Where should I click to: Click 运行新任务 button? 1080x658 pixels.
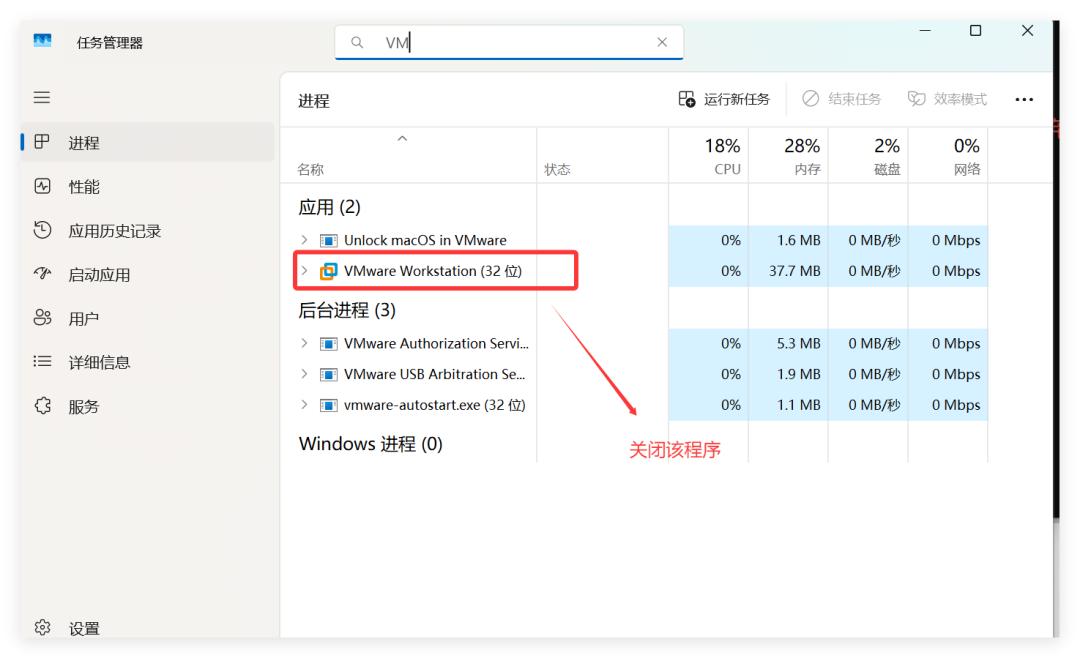pos(724,99)
